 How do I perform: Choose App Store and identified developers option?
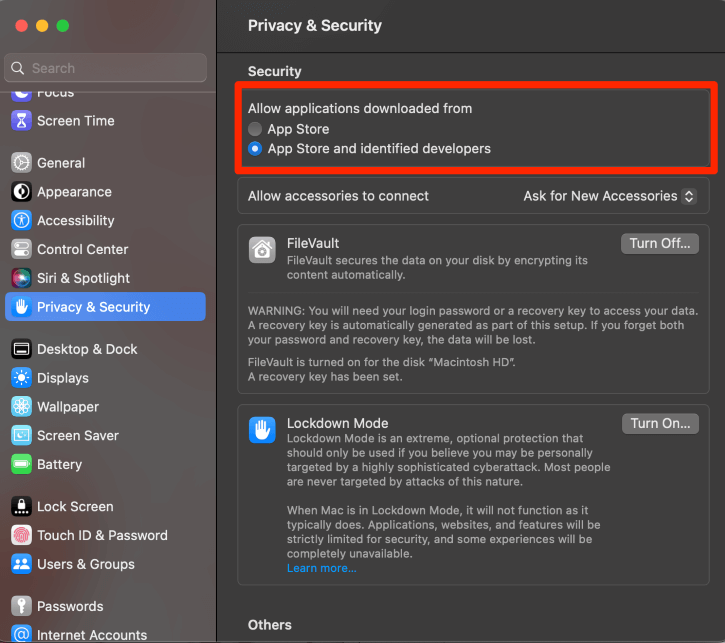click(x=256, y=149)
